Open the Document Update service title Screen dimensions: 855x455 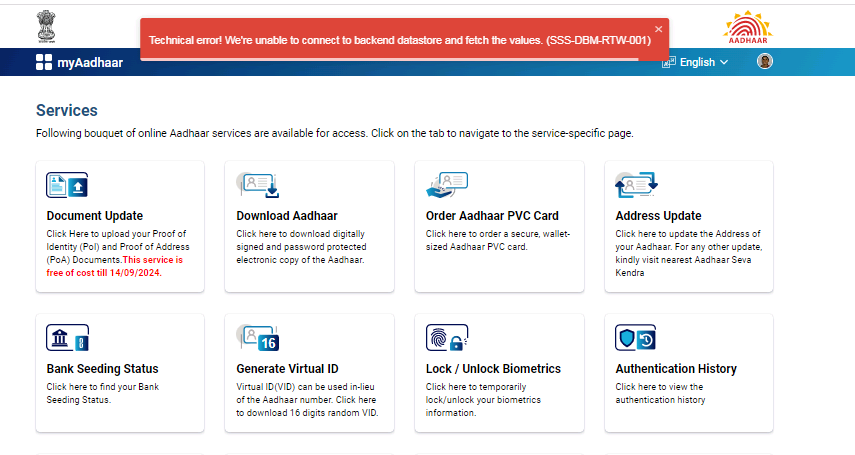(x=95, y=215)
